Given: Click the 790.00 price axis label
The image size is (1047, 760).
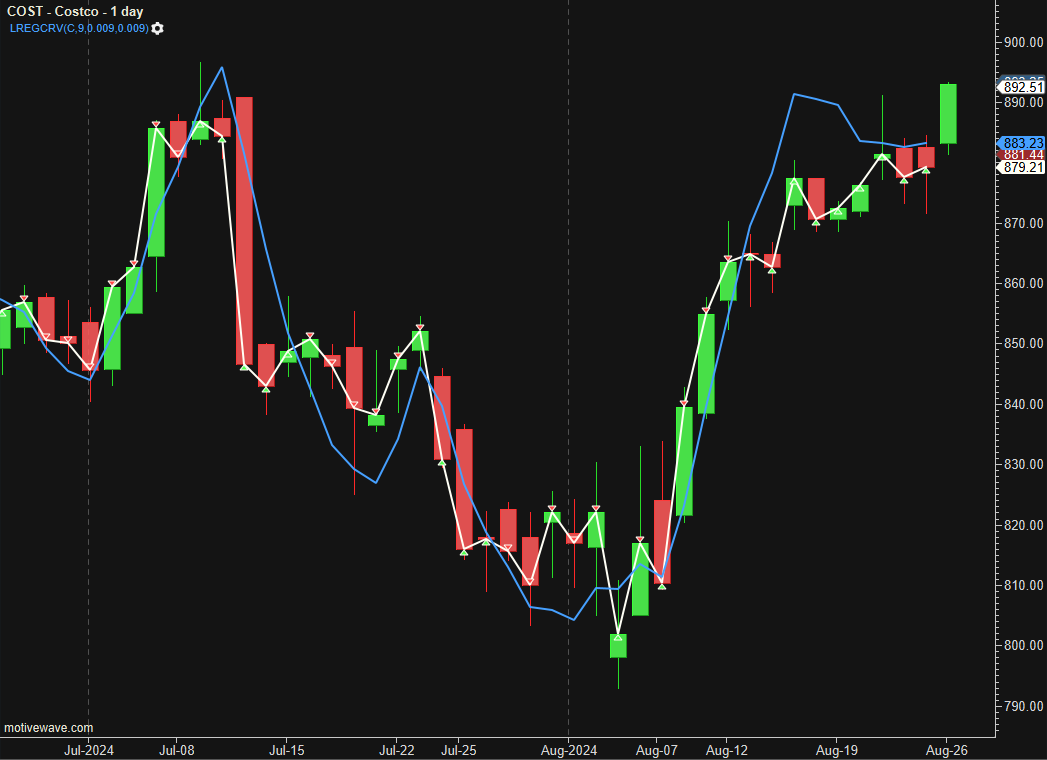Looking at the screenshot, I should pyautogui.click(x=1023, y=706).
